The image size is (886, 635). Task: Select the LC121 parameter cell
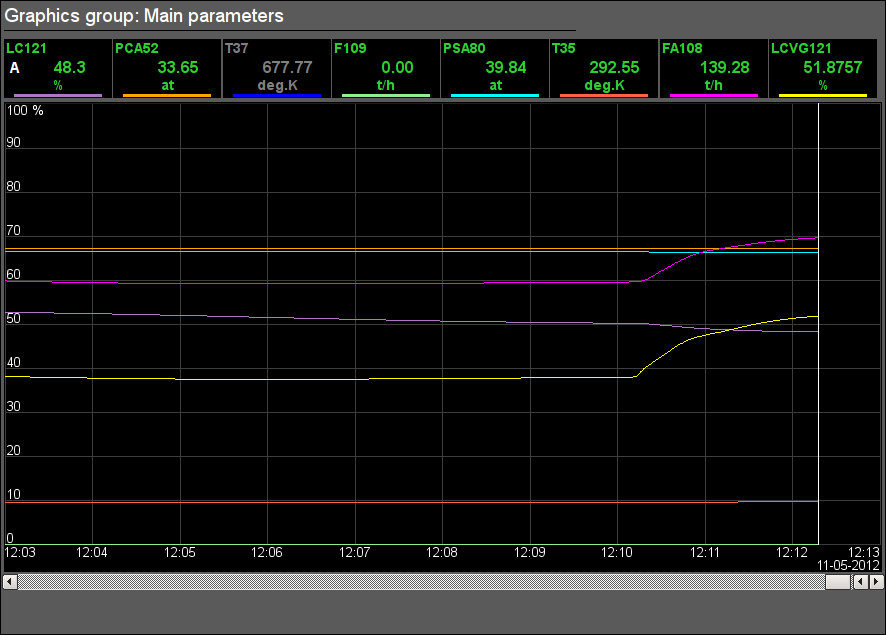coord(58,69)
